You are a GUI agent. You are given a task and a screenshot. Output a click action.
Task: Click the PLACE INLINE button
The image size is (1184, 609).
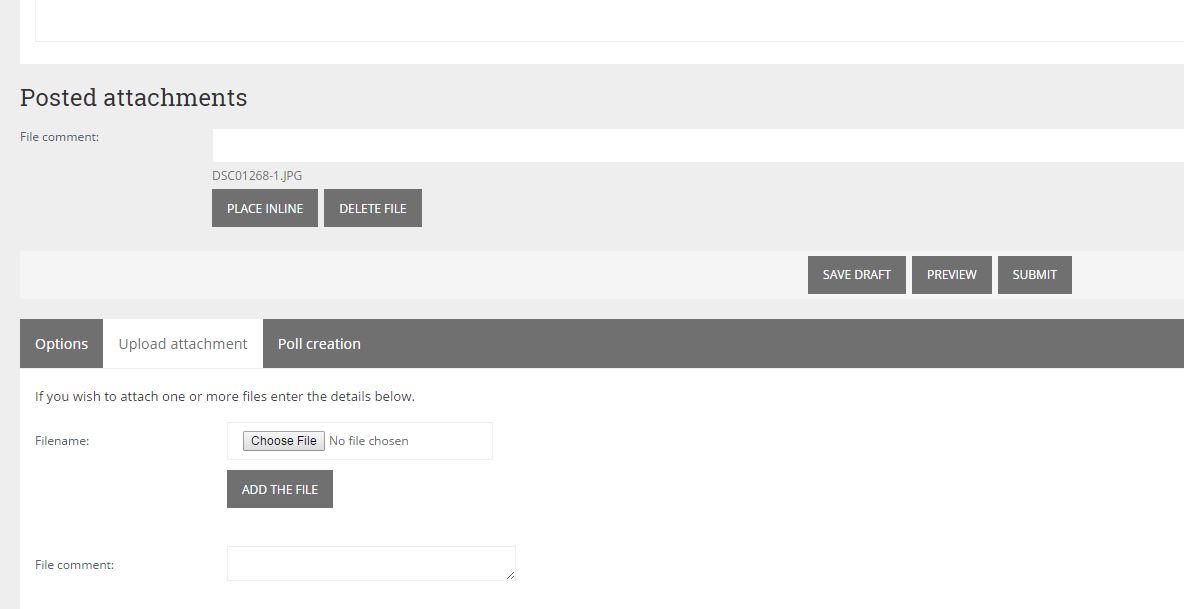(x=265, y=208)
